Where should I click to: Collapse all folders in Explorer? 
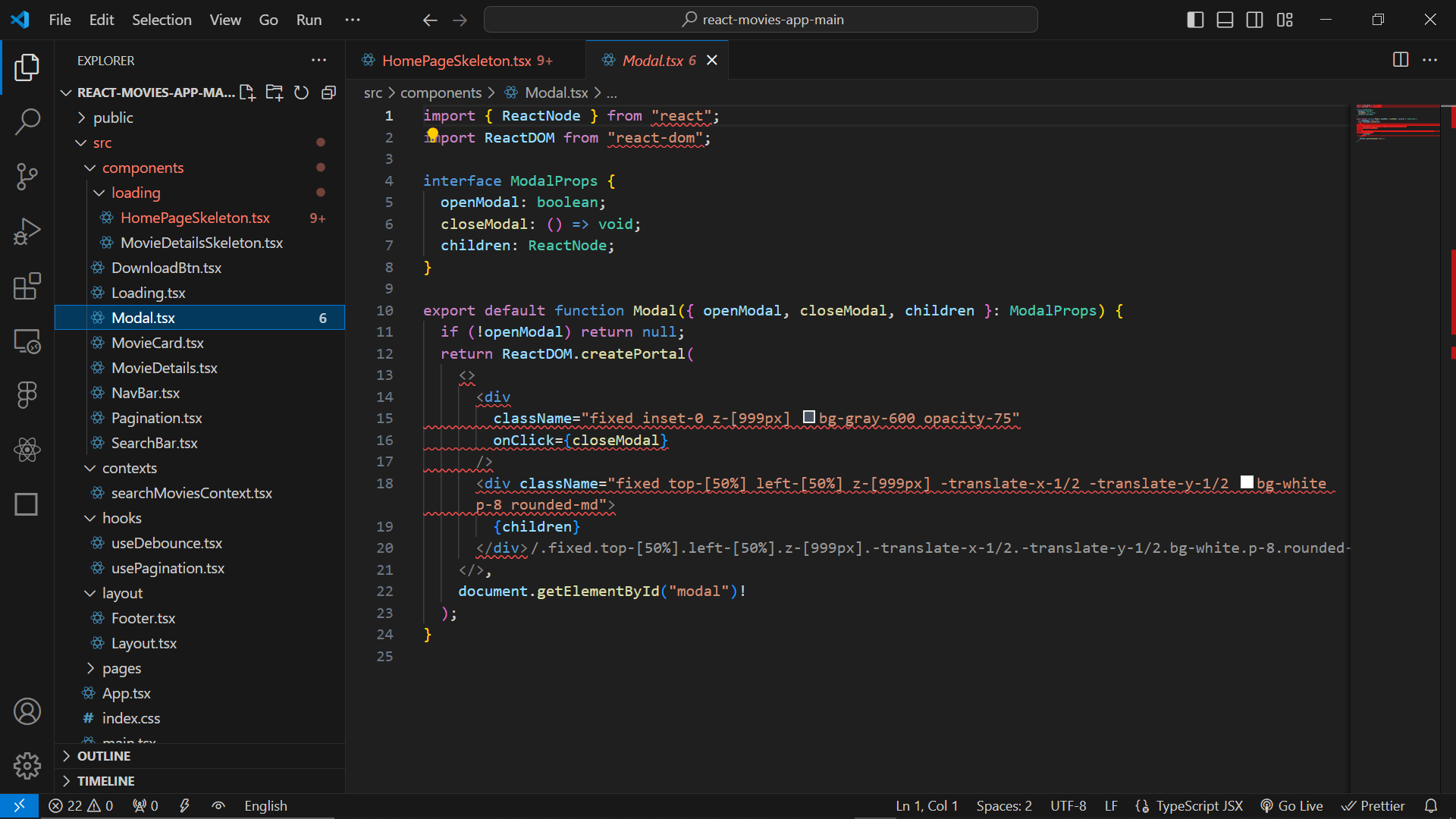point(328,93)
